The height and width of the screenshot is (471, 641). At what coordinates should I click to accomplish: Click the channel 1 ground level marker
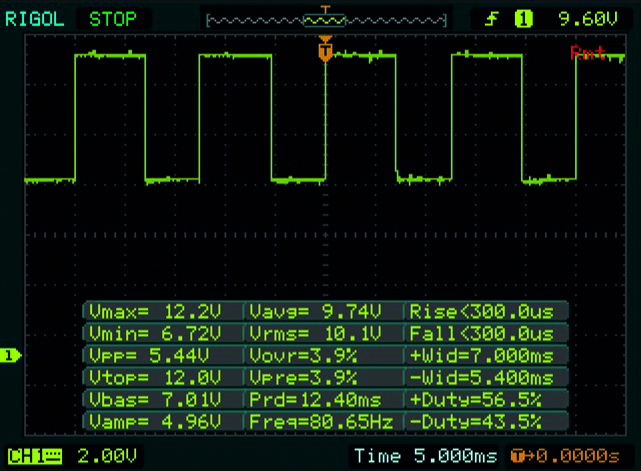pyautogui.click(x=11, y=355)
